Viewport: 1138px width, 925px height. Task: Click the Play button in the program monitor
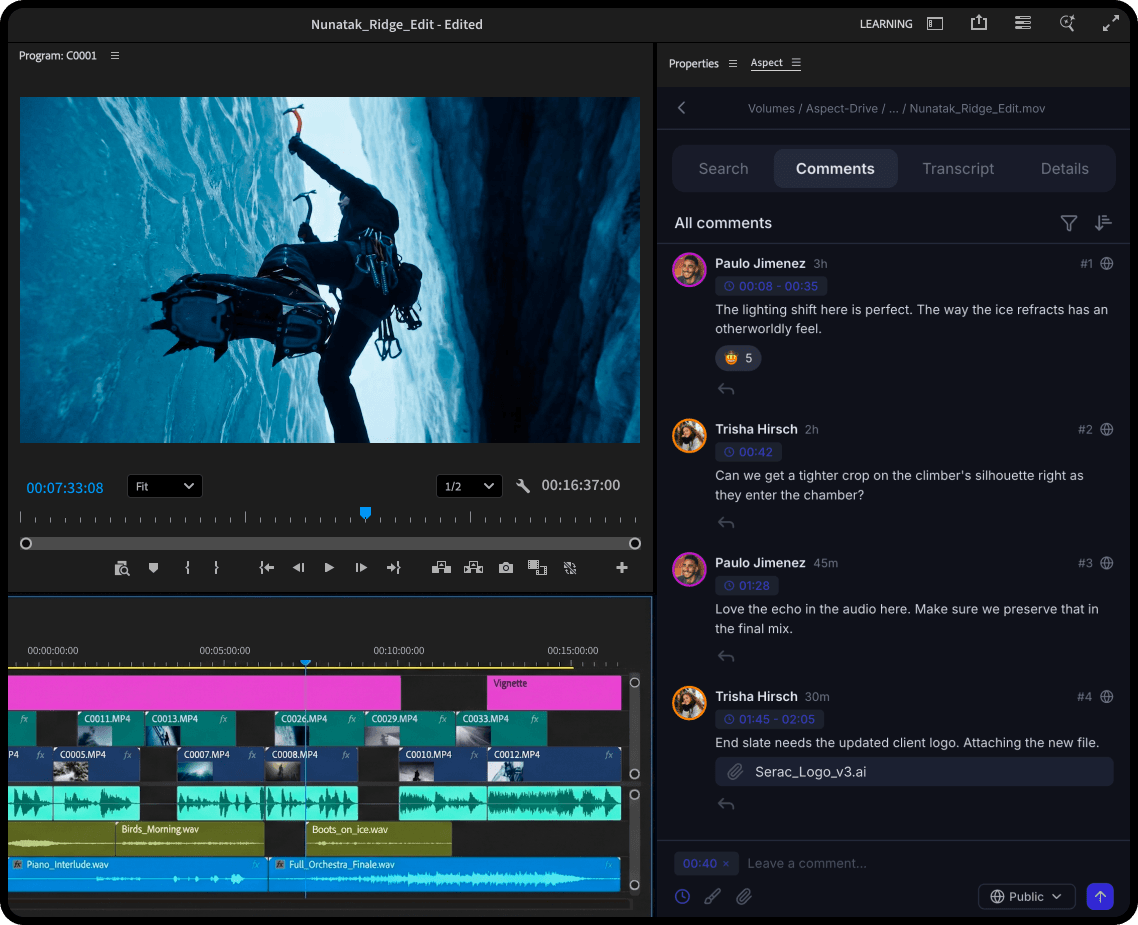pyautogui.click(x=329, y=567)
